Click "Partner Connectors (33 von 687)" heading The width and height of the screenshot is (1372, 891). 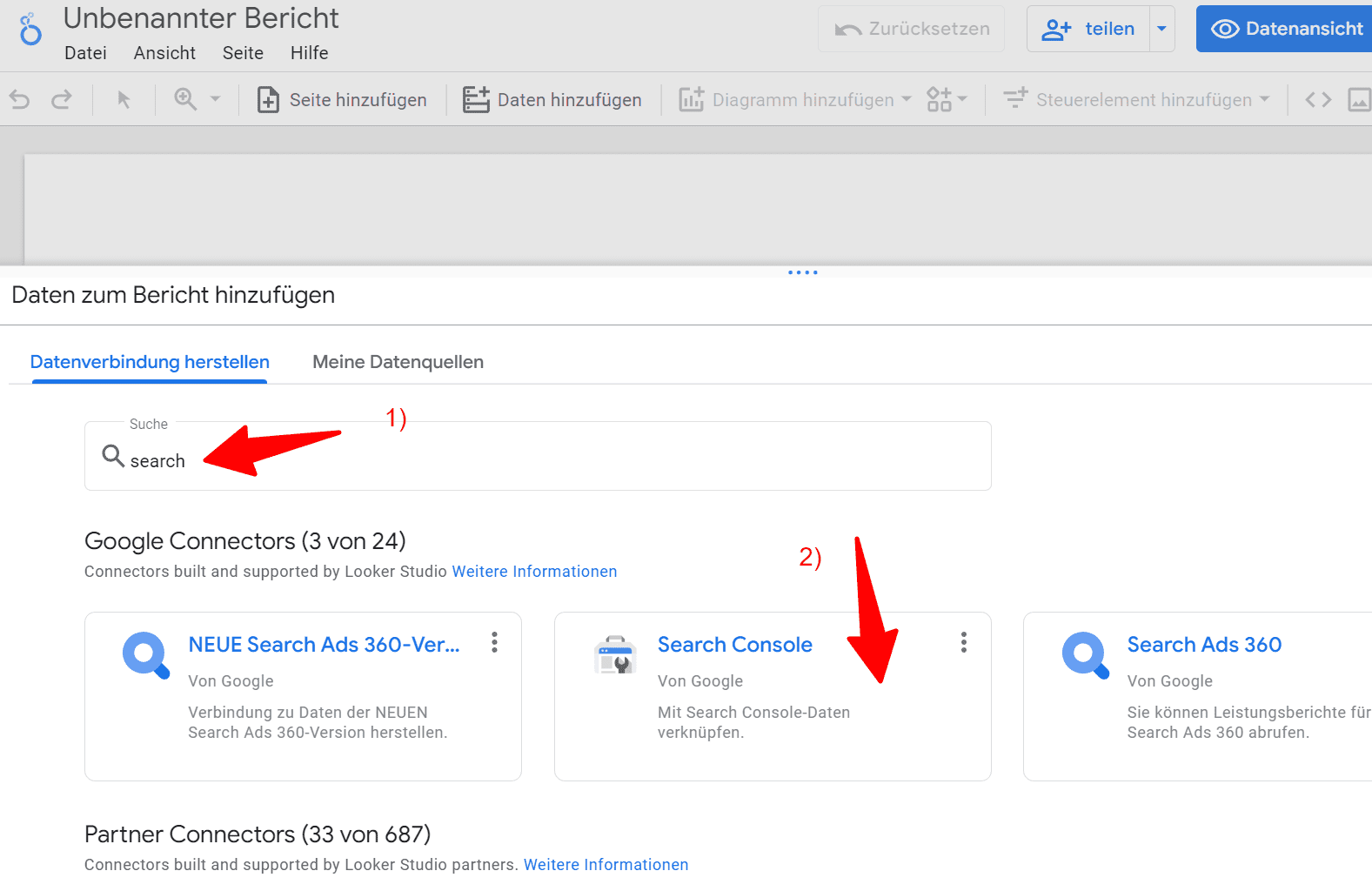[x=258, y=834]
